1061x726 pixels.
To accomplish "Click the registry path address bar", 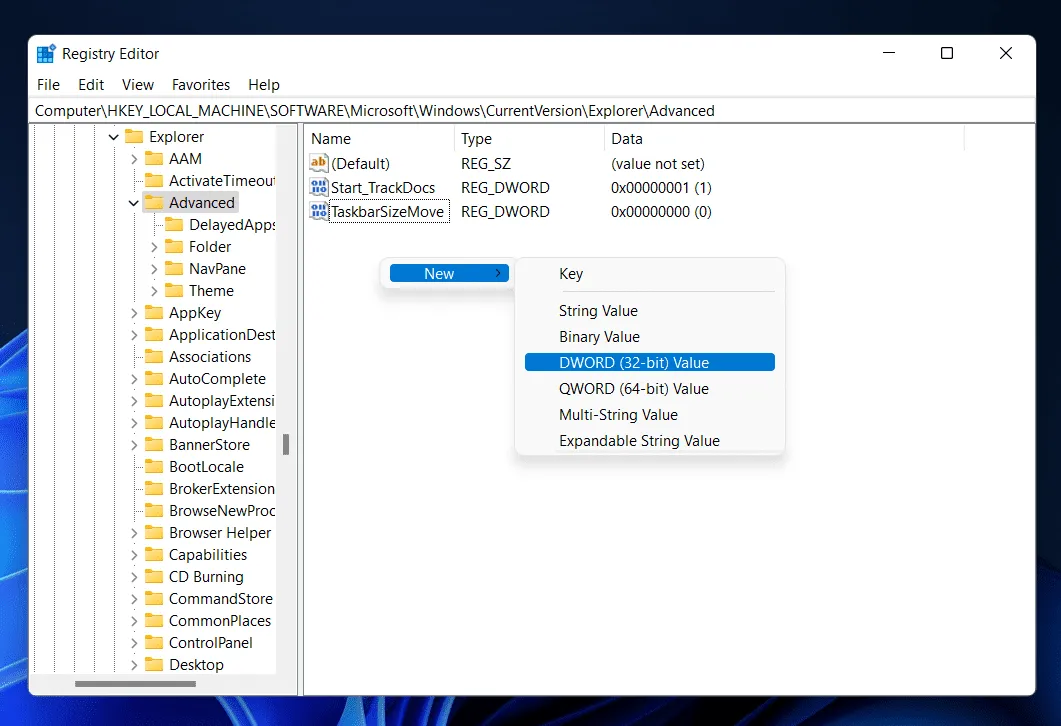I will pyautogui.click(x=532, y=111).
